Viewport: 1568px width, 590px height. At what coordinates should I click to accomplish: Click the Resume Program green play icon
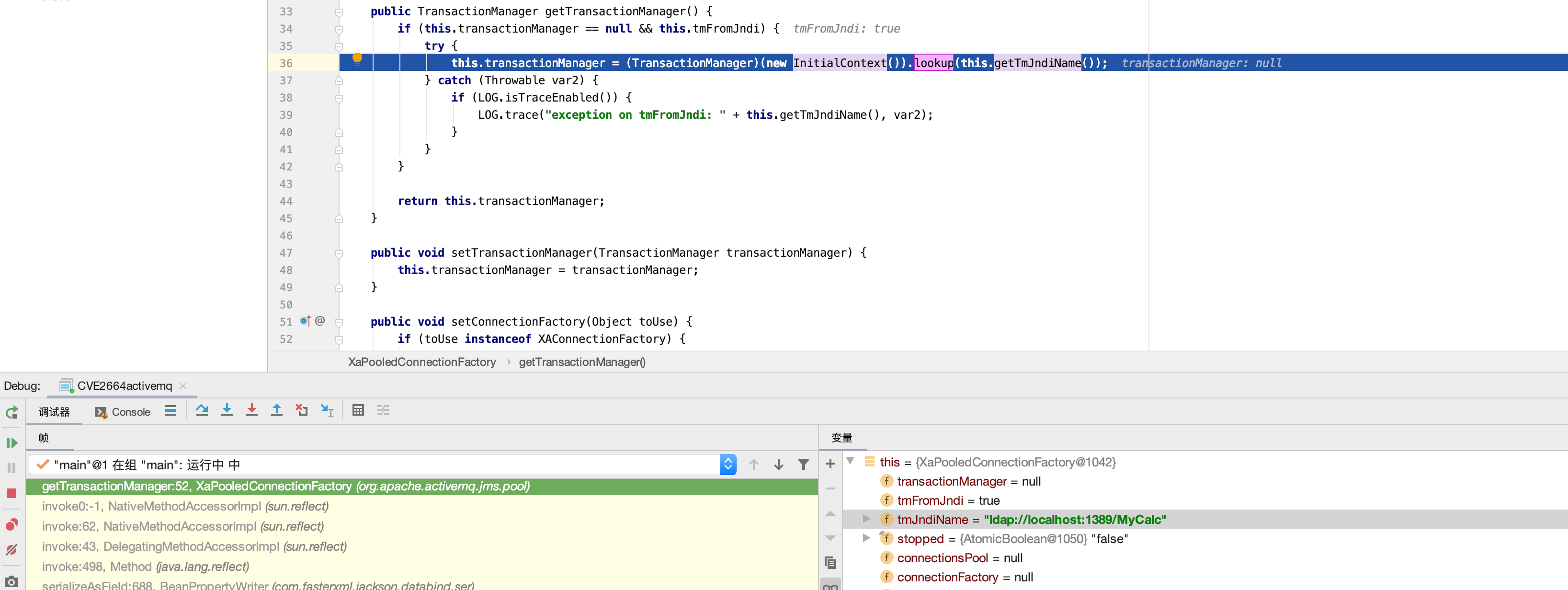coord(11,442)
